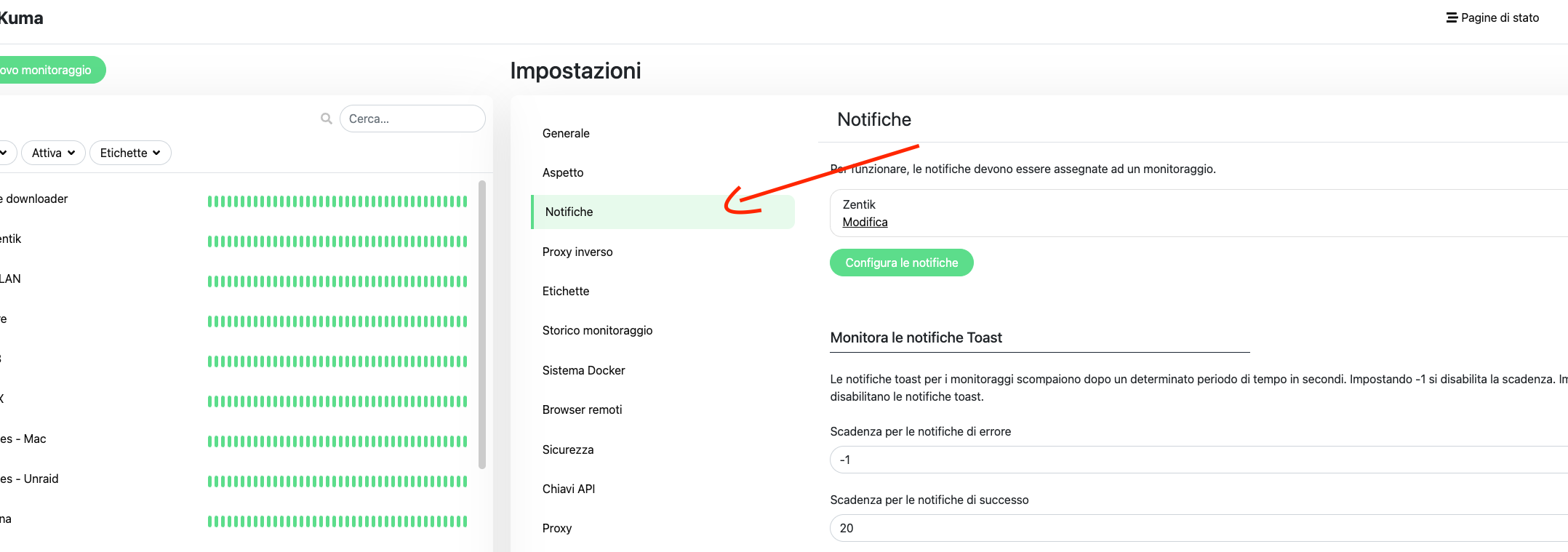Switch to the Aspetto settings section
Screen dimensions: 1568x552
(x=563, y=172)
